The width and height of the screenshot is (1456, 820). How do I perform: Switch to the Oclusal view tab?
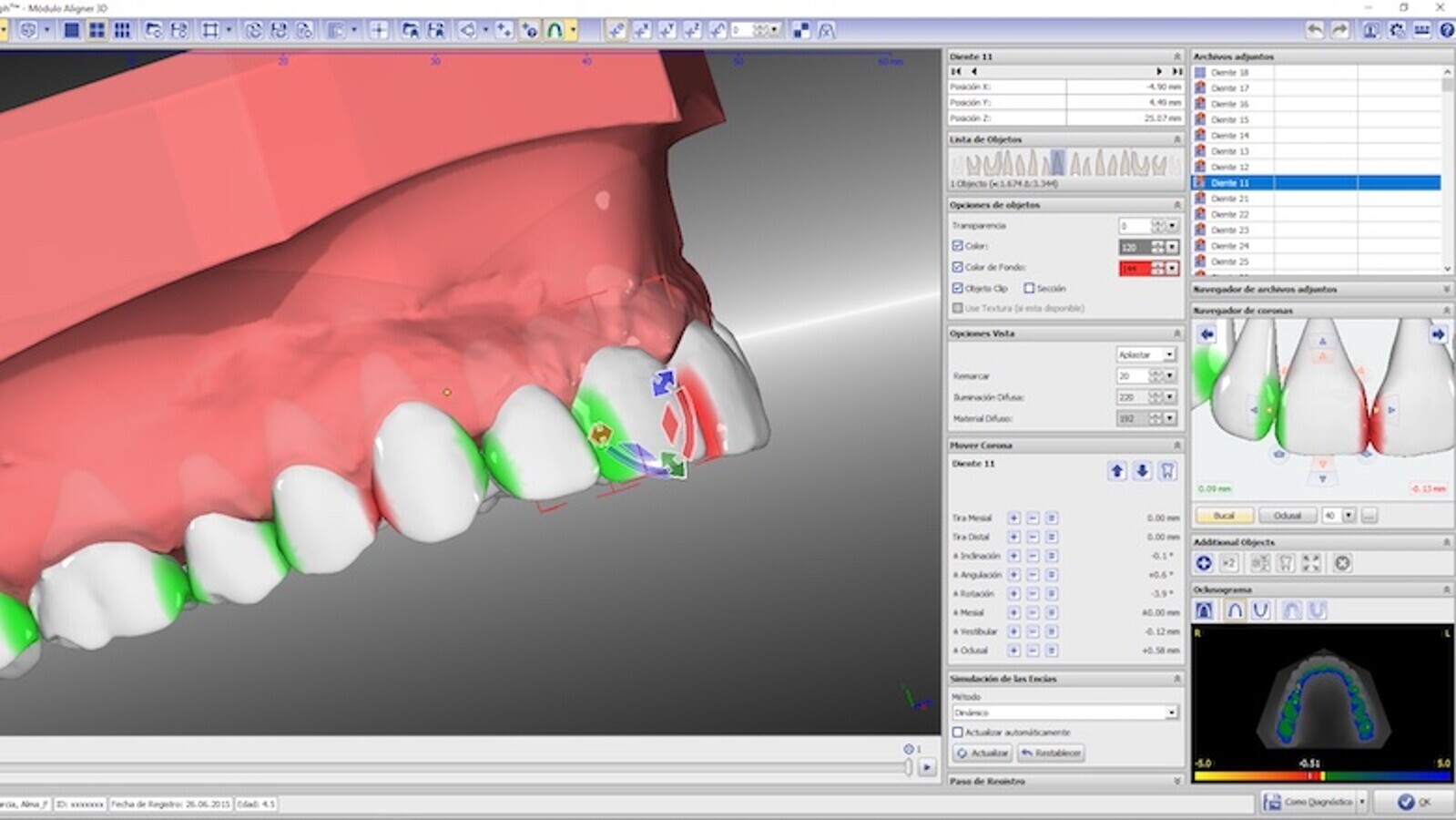click(x=1287, y=516)
